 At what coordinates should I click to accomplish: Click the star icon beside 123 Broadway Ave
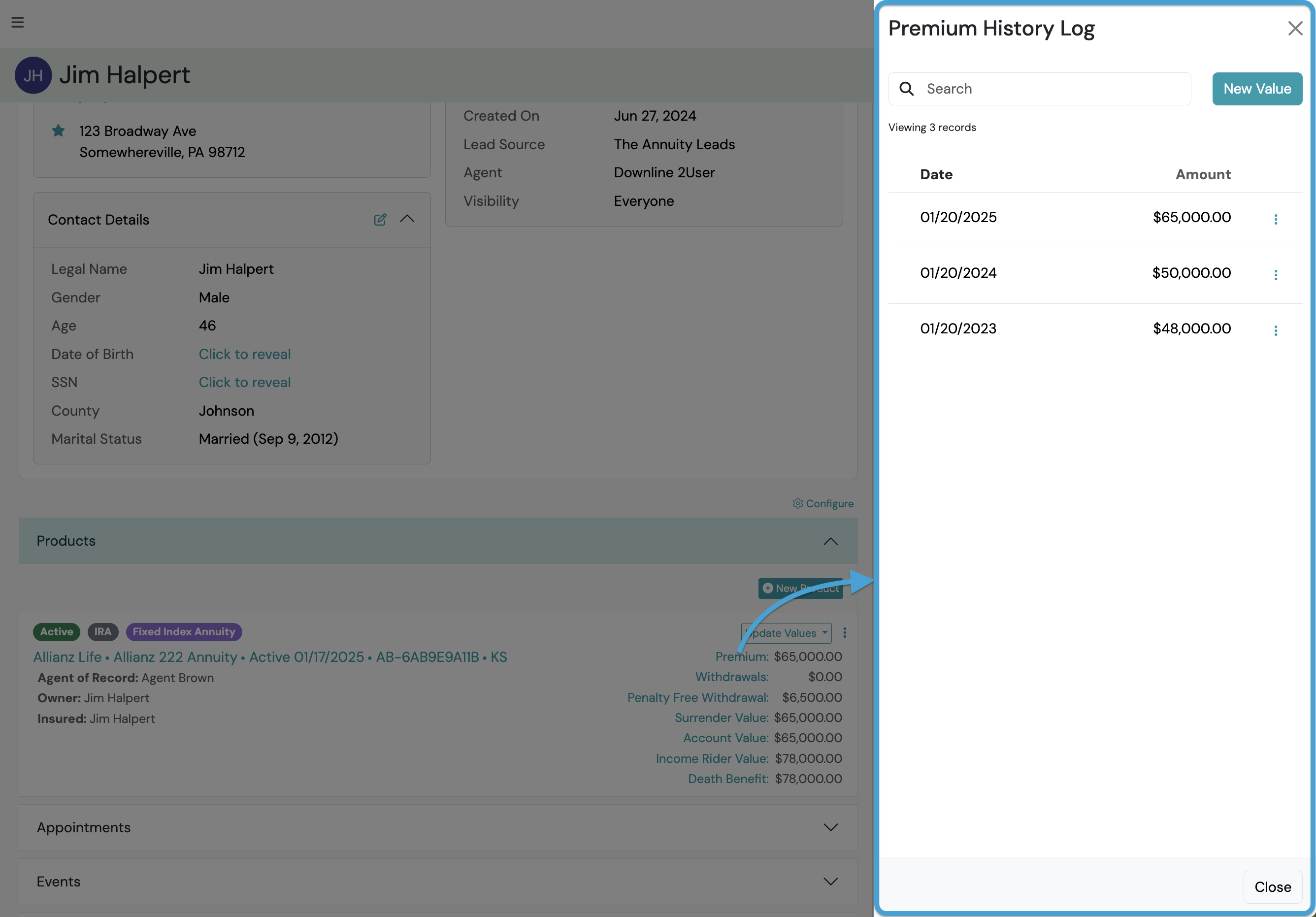pos(58,131)
